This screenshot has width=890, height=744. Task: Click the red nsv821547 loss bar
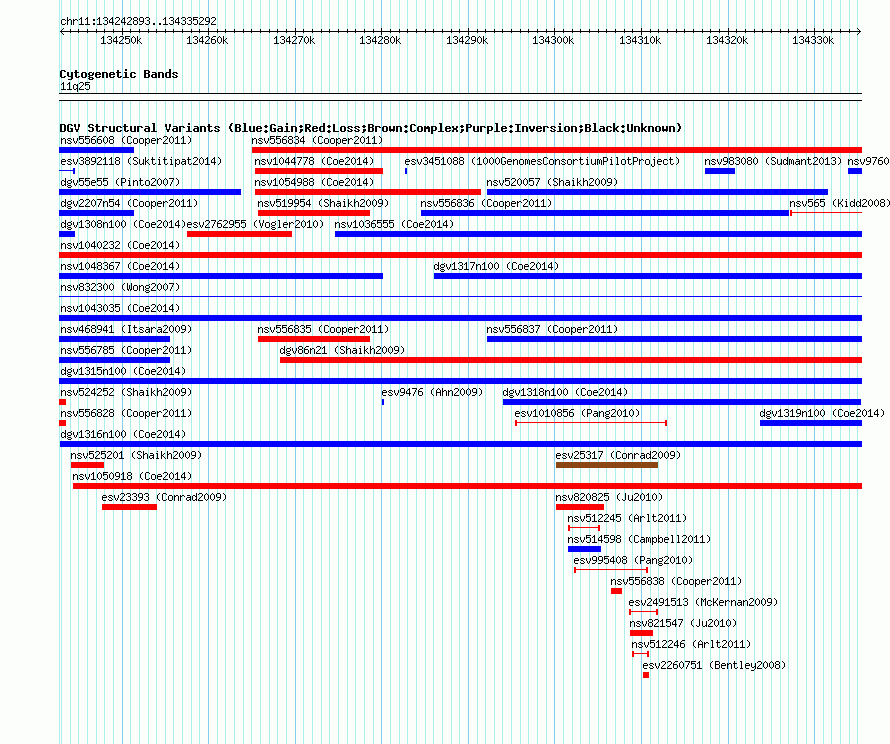[x=641, y=633]
